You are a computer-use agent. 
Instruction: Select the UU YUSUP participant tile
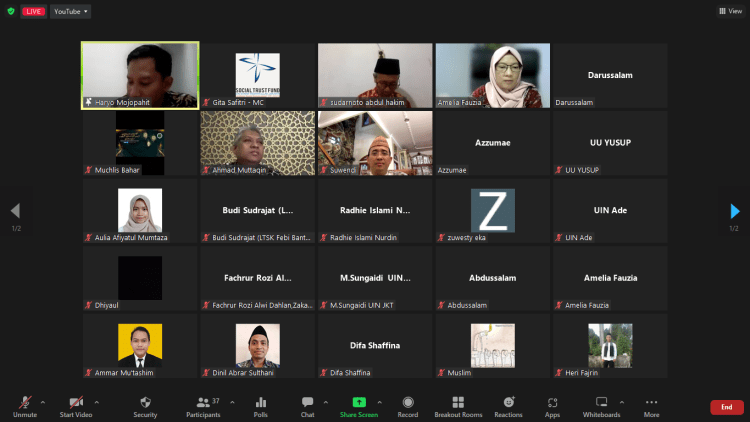pyautogui.click(x=610, y=143)
